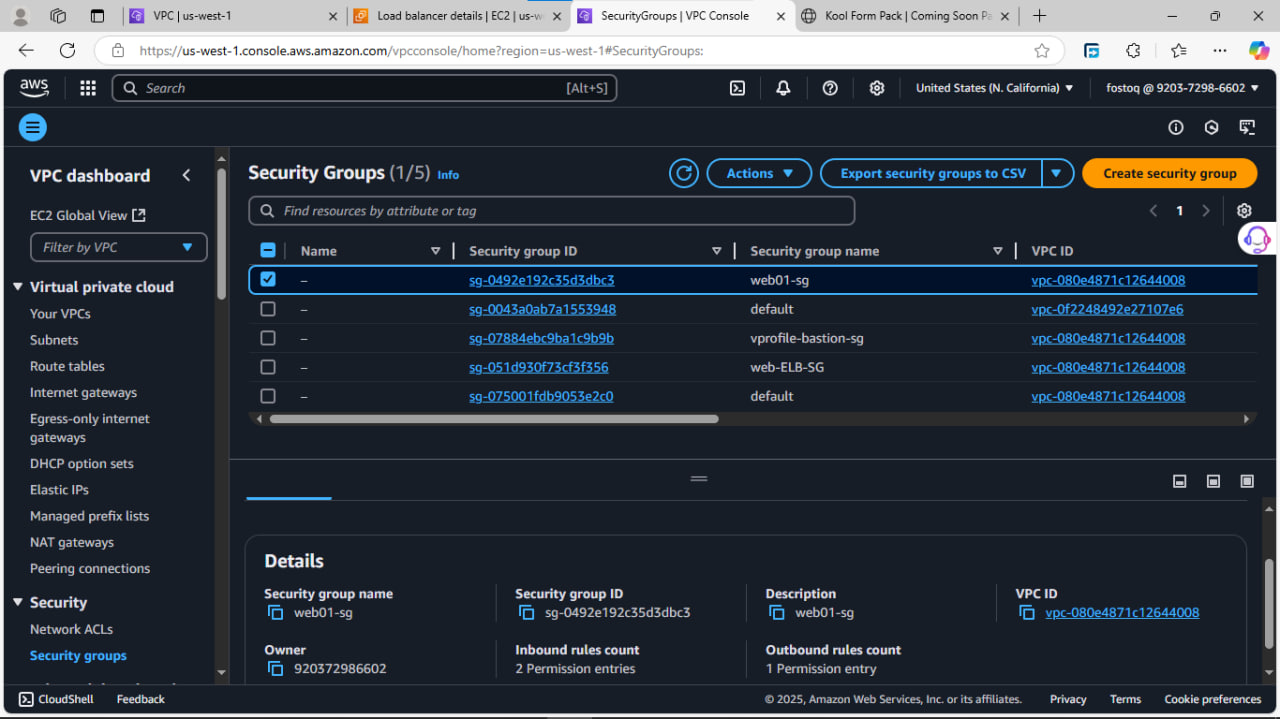1280x719 pixels.
Task: Copy the VPC ID in Details
Action: (1027, 613)
